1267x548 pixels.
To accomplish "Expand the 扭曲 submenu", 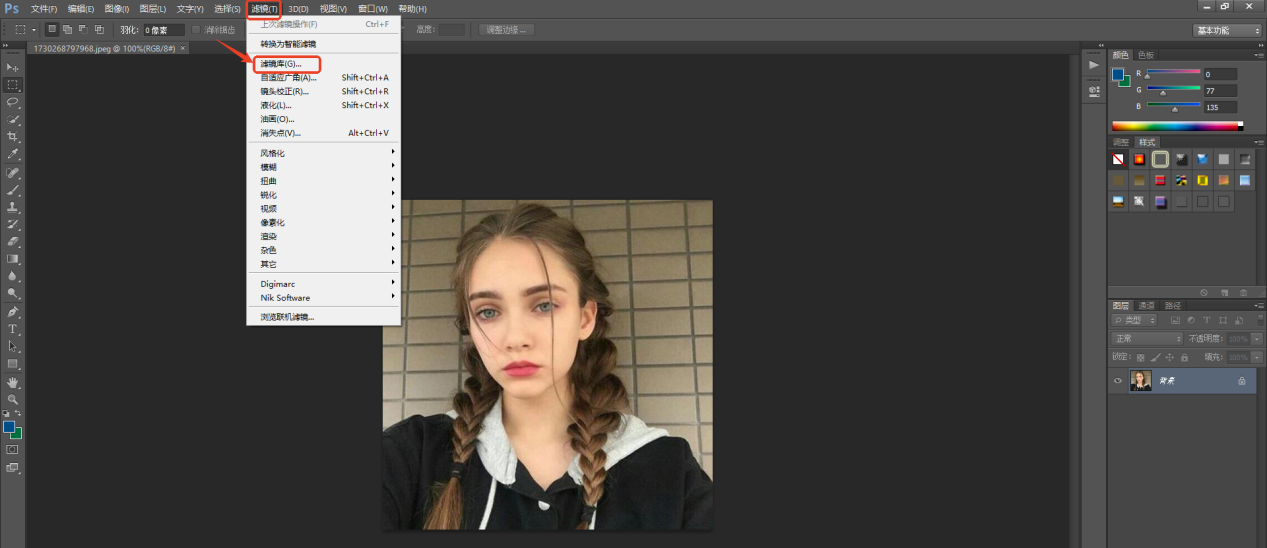I will [324, 181].
